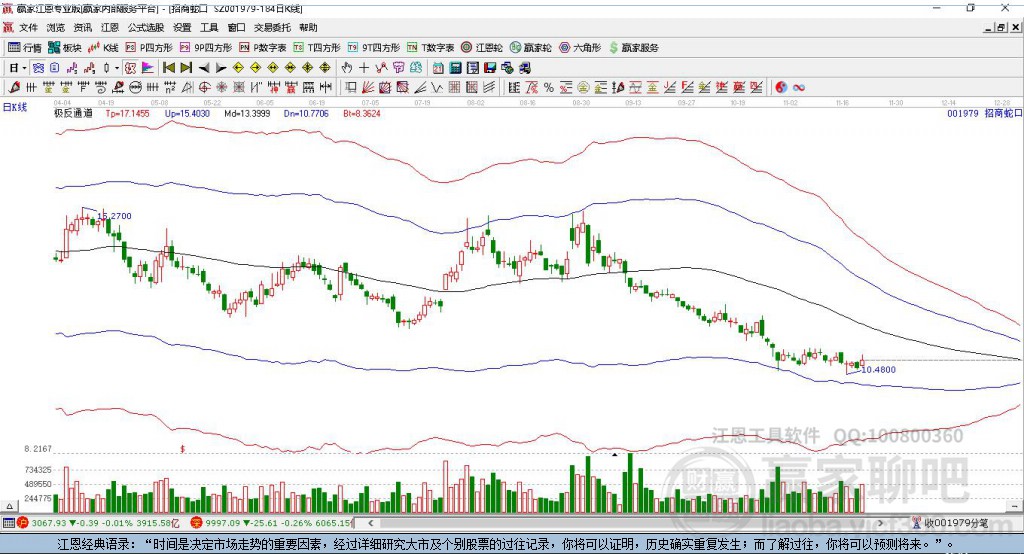Viewport: 1024px width, 554px height.
Task: Click the calendar icon in toolbar
Action: click(x=438, y=68)
